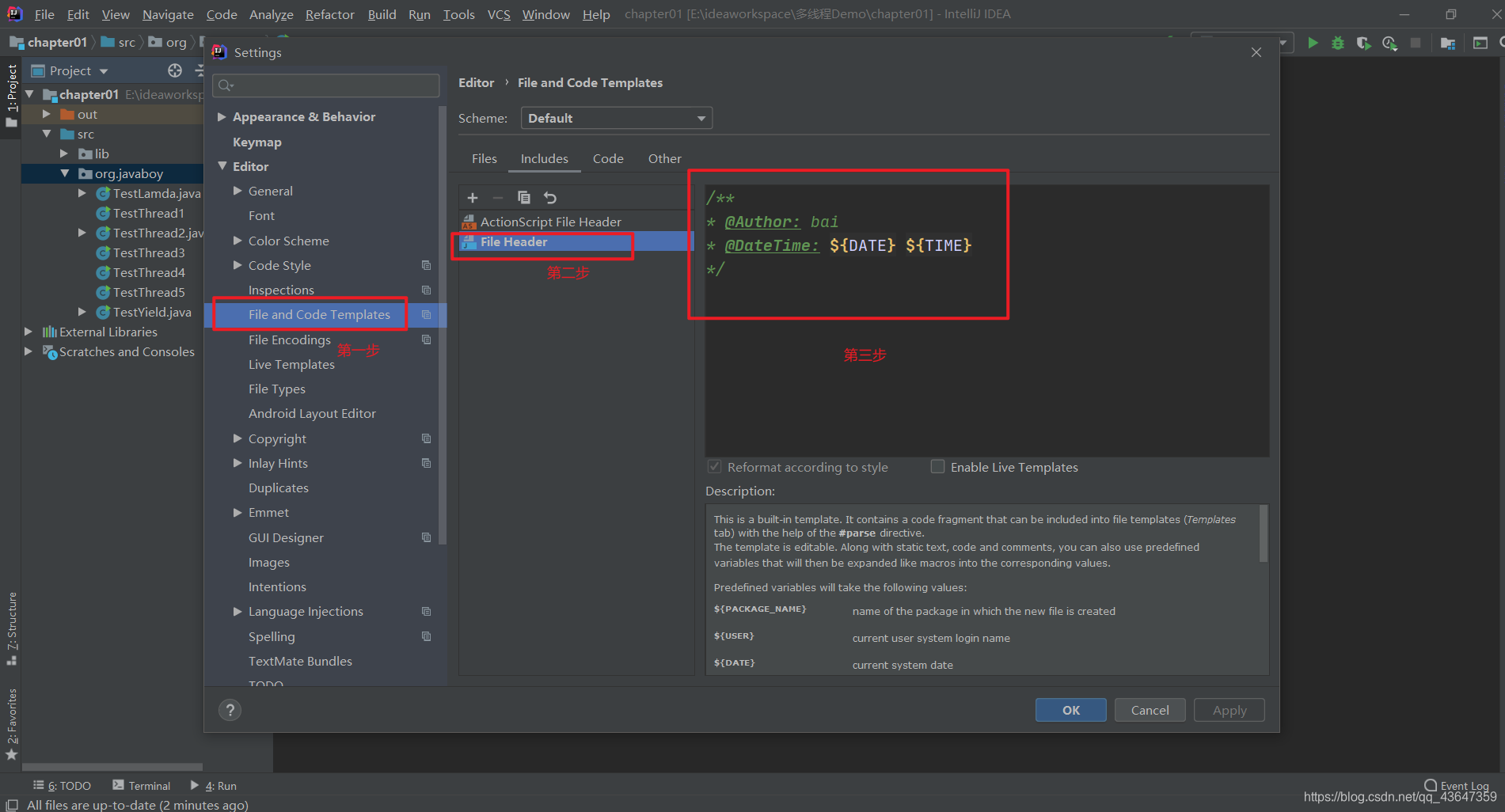
Task: Click the Debug bug icon
Action: pos(1338,43)
